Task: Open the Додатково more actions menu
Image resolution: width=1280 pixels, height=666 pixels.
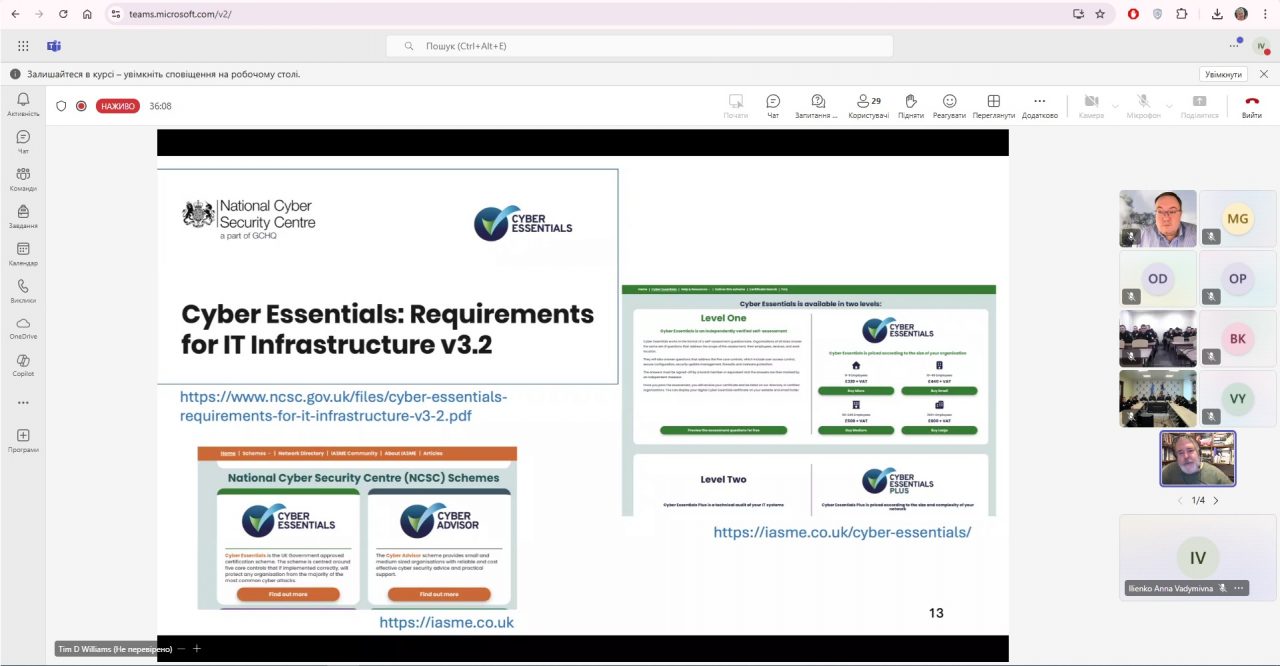Action: tap(1039, 106)
